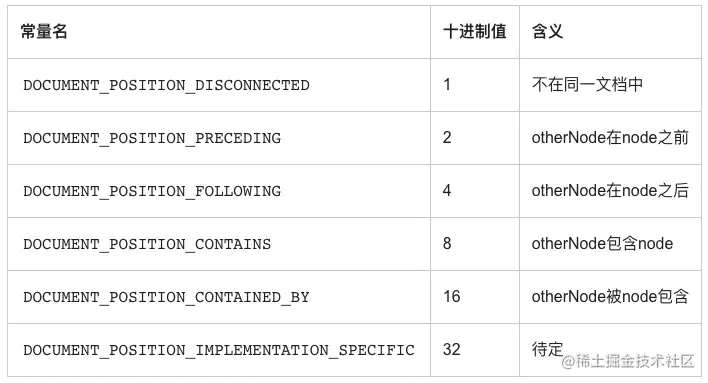Image resolution: width=708 pixels, height=383 pixels.
Task: Click the otherNode包含node meaning cell
Action: coord(610,244)
